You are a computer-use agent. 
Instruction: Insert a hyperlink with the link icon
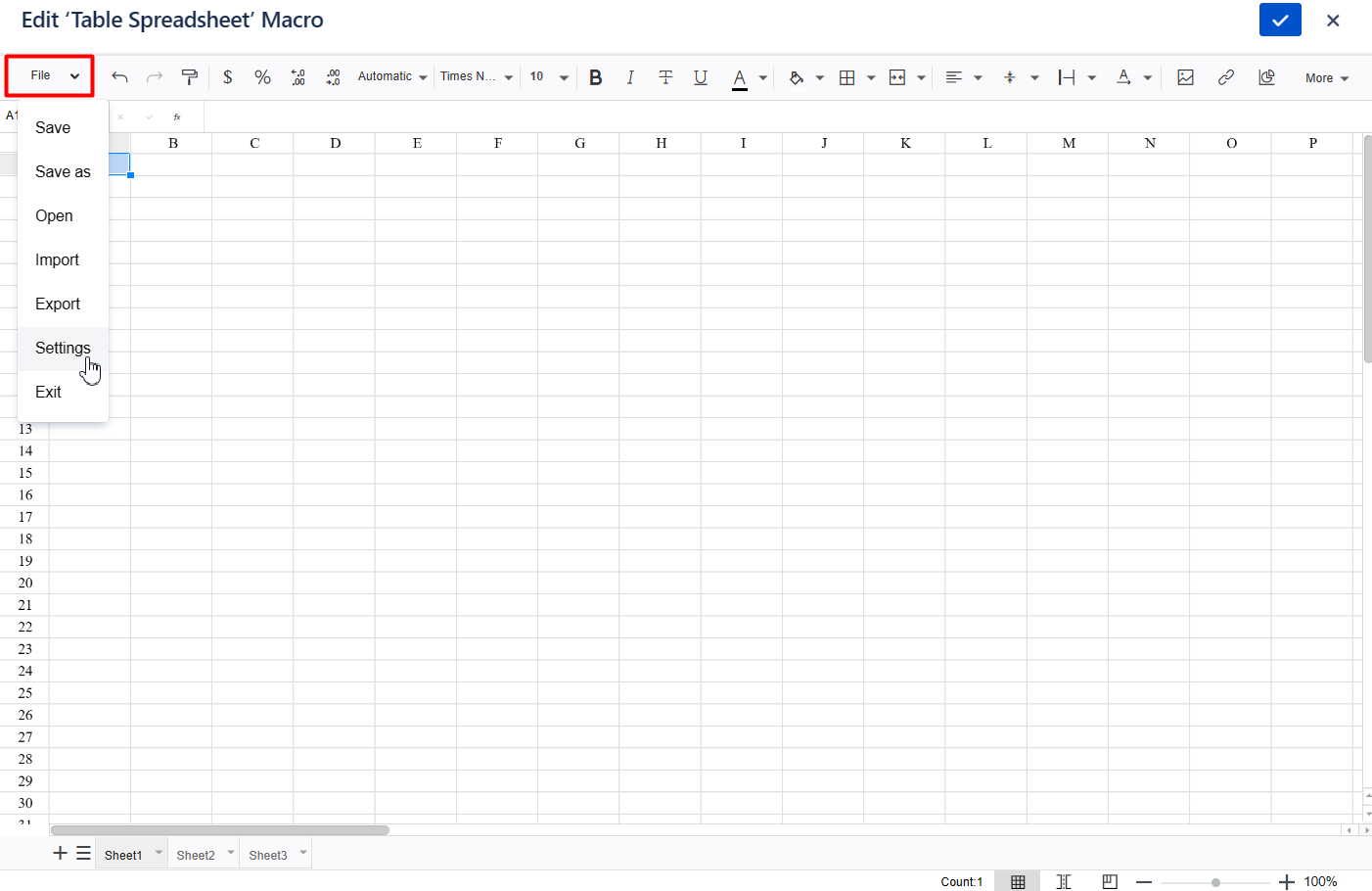click(x=1225, y=77)
